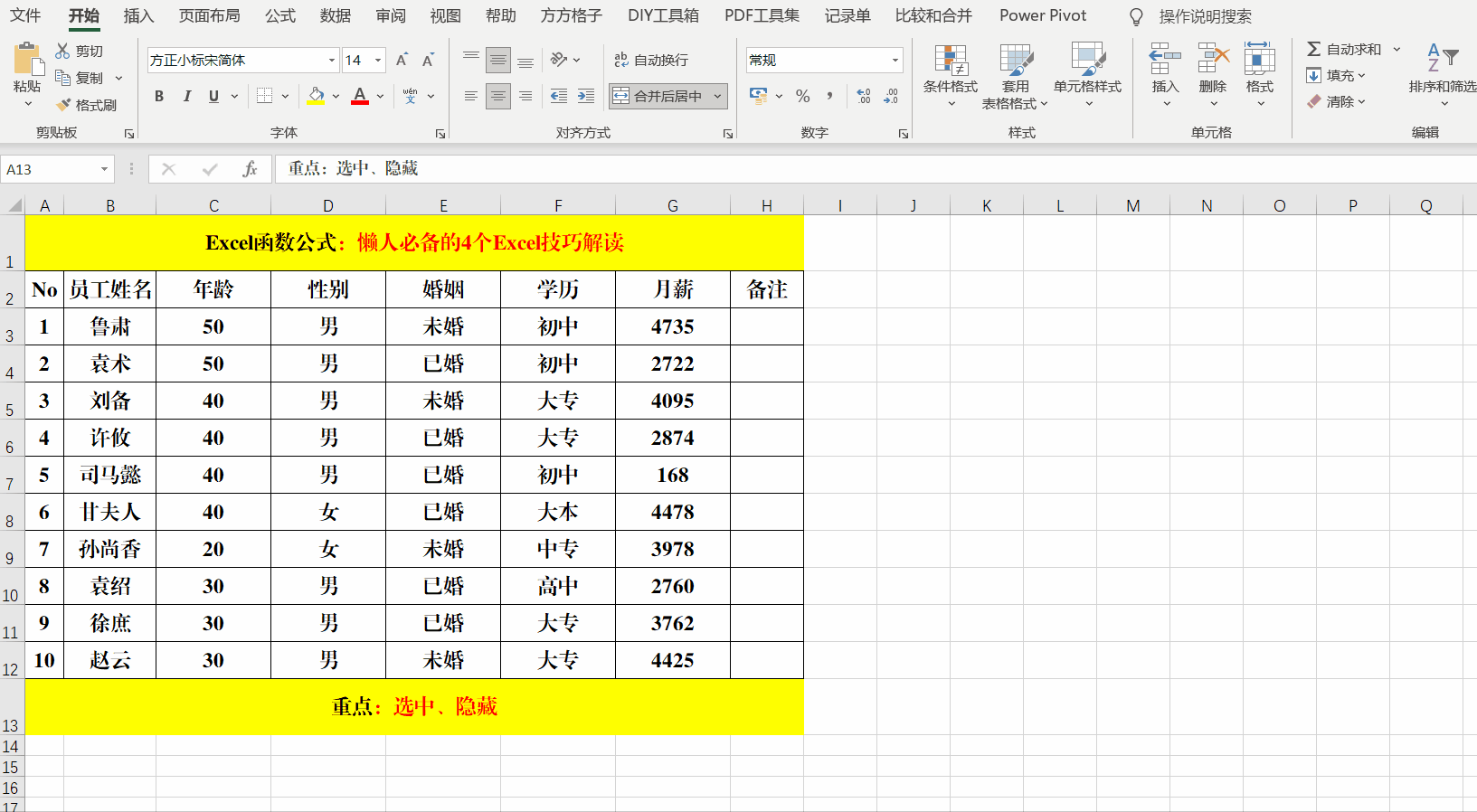Apply percent style
Image resolution: width=1477 pixels, height=812 pixels.
(x=802, y=96)
